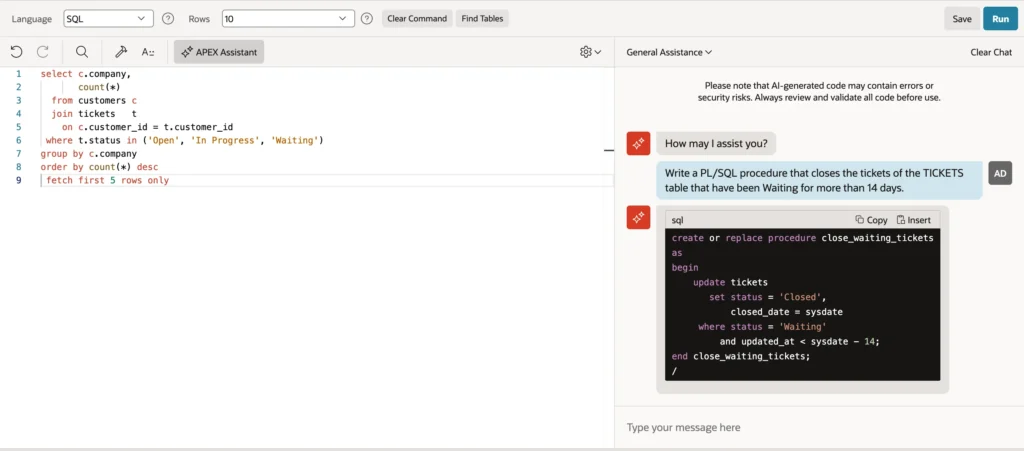The width and height of the screenshot is (1024, 451).
Task: Click the autocomplete 'A::' icon
Action: pos(148,52)
